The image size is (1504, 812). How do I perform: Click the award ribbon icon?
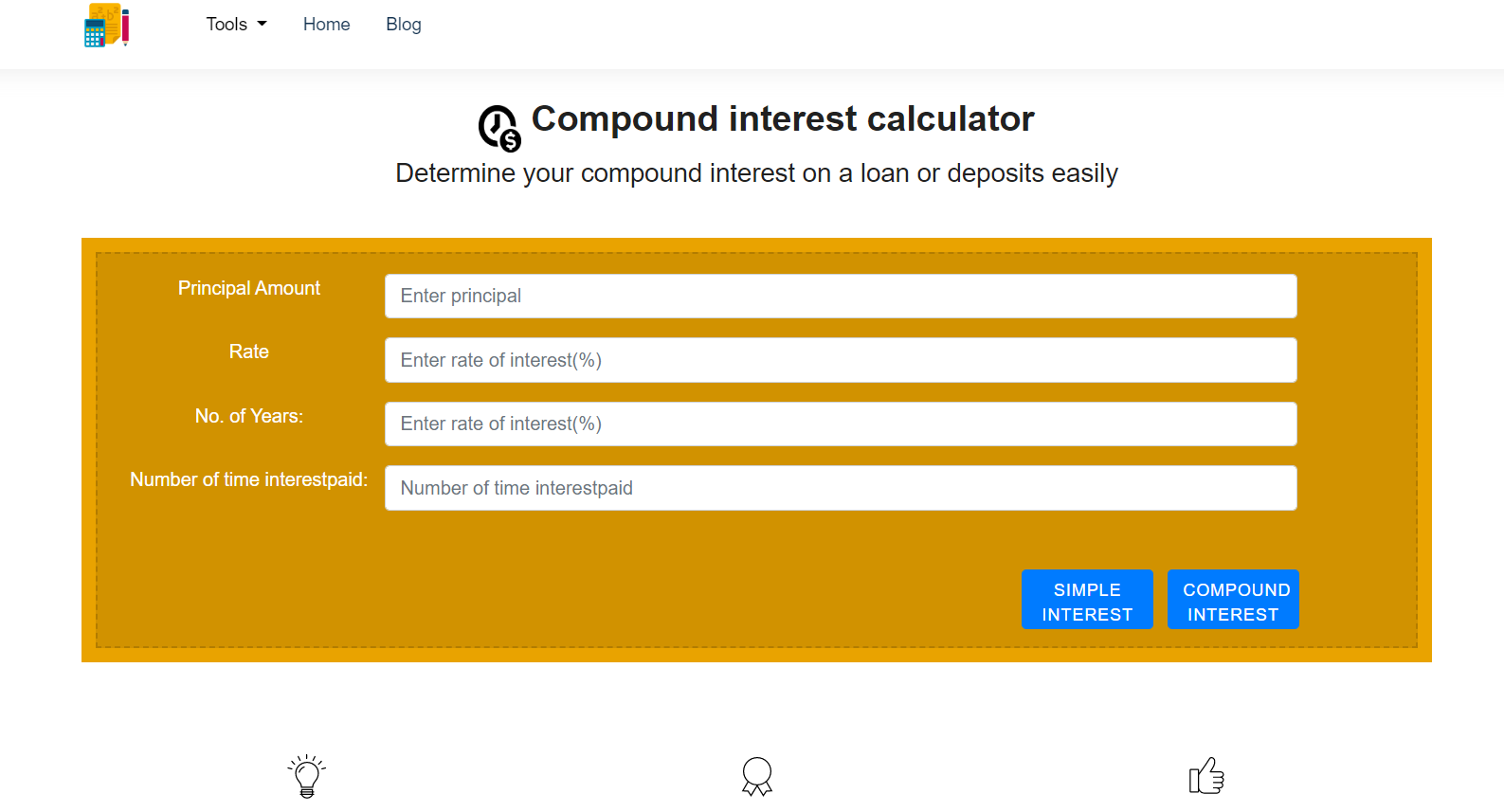click(757, 776)
